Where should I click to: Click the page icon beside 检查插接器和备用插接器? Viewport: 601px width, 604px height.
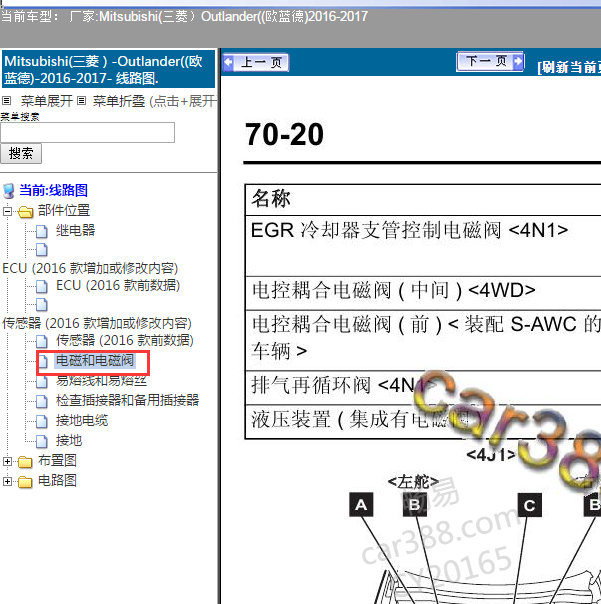tap(42, 401)
